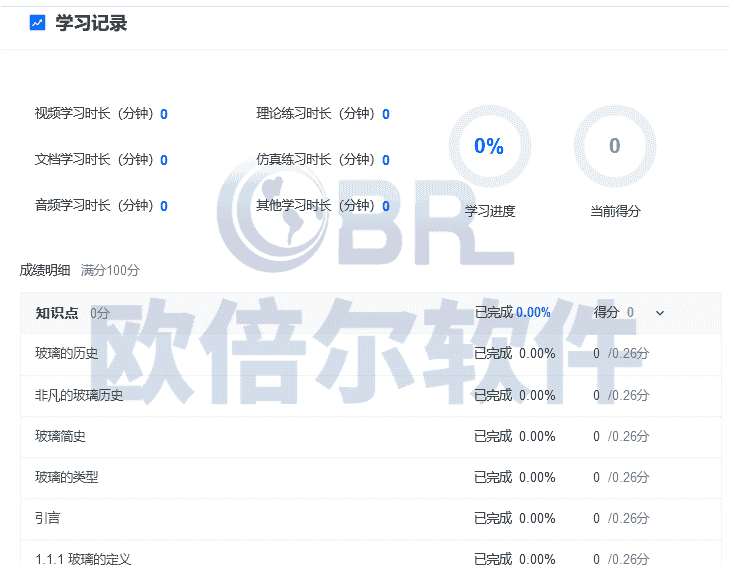
Task: Open 1.1.1 玻璃的定义 item
Action: click(83, 558)
